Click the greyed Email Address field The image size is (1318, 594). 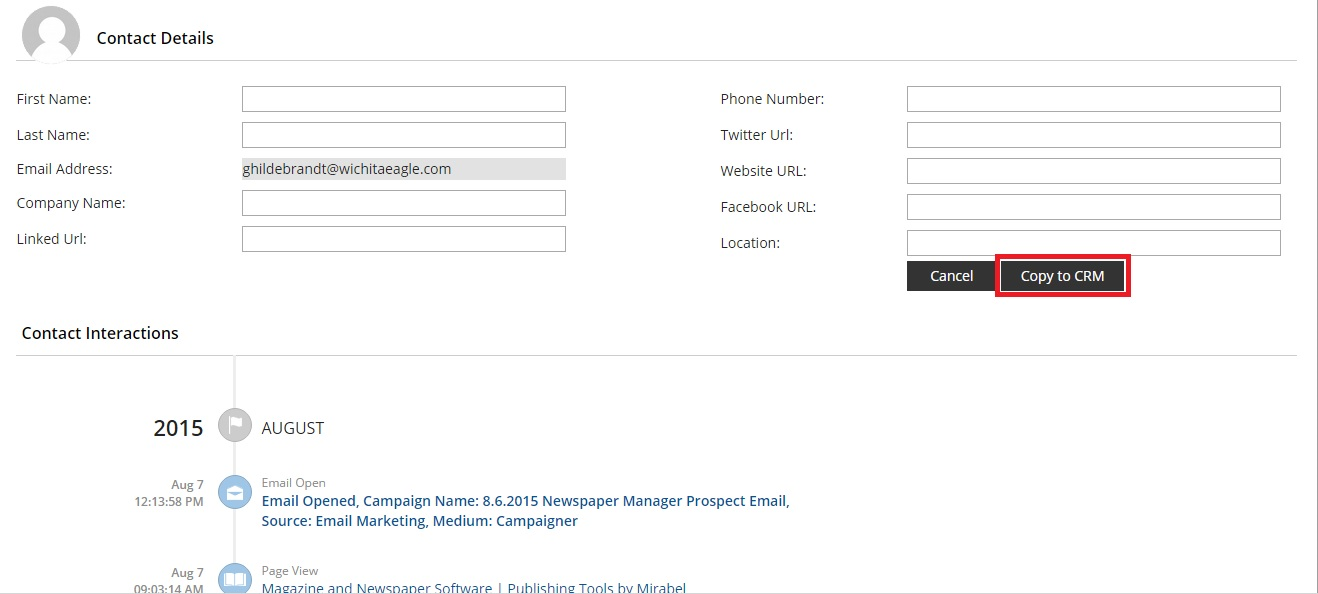pyautogui.click(x=404, y=169)
